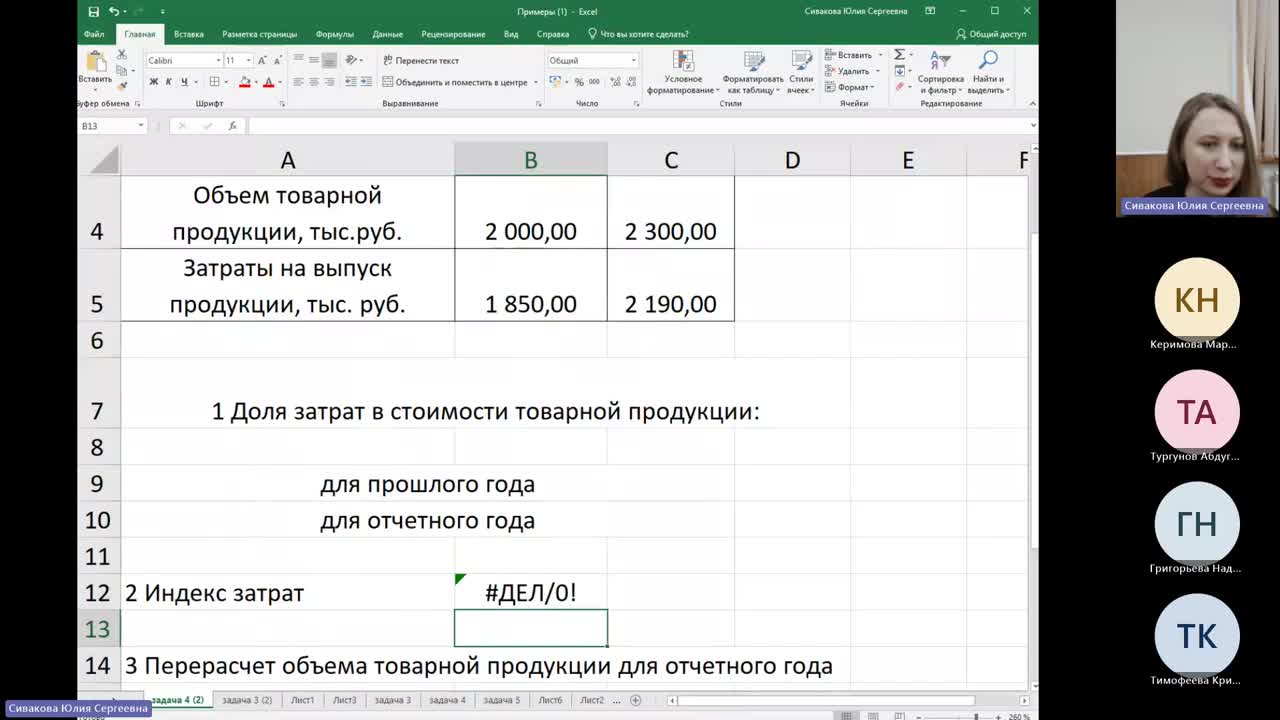Screen dimensions: 1280x720
Task: Switch to sheet tab задача 5
Action: point(503,700)
